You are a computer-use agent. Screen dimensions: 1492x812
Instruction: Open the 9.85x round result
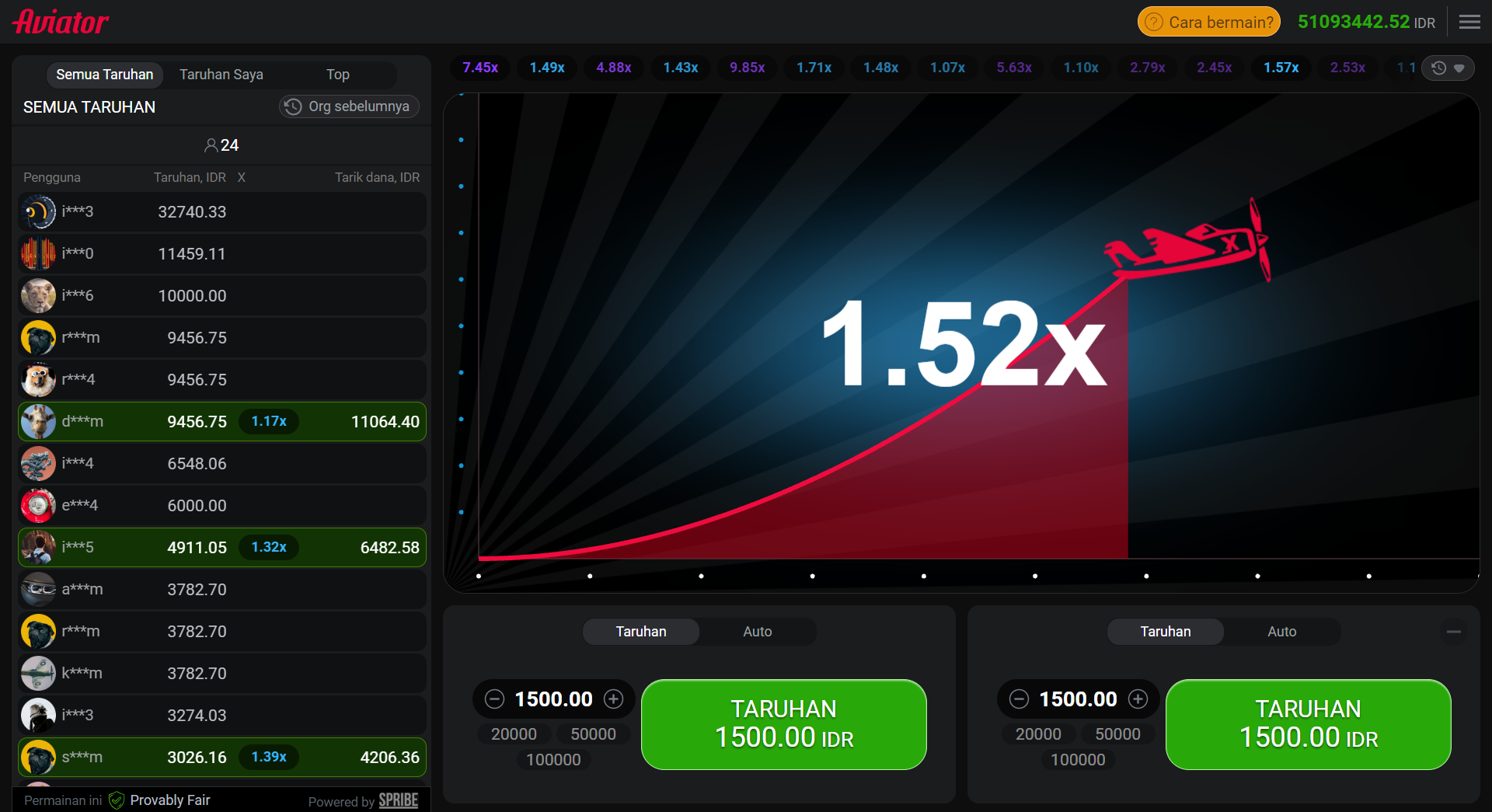pyautogui.click(x=747, y=68)
